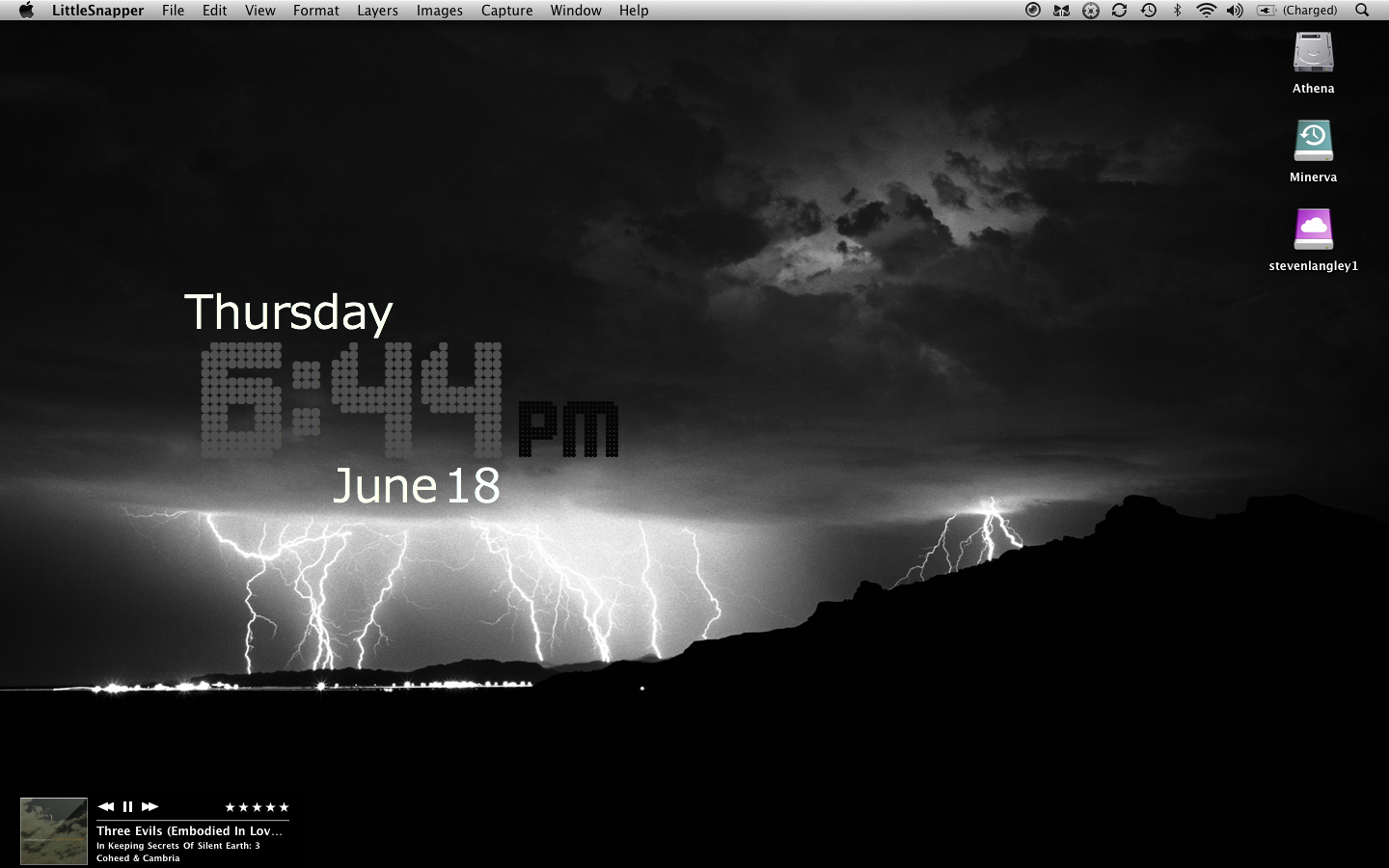Click album name In Keeping Secrets
This screenshot has height=868, width=1389.
[x=177, y=846]
